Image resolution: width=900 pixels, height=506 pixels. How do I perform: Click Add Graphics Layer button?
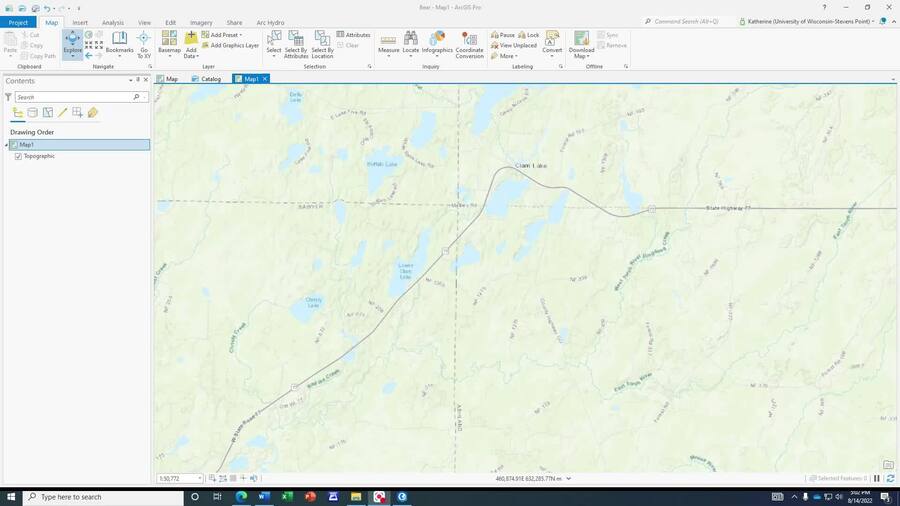pyautogui.click(x=232, y=45)
